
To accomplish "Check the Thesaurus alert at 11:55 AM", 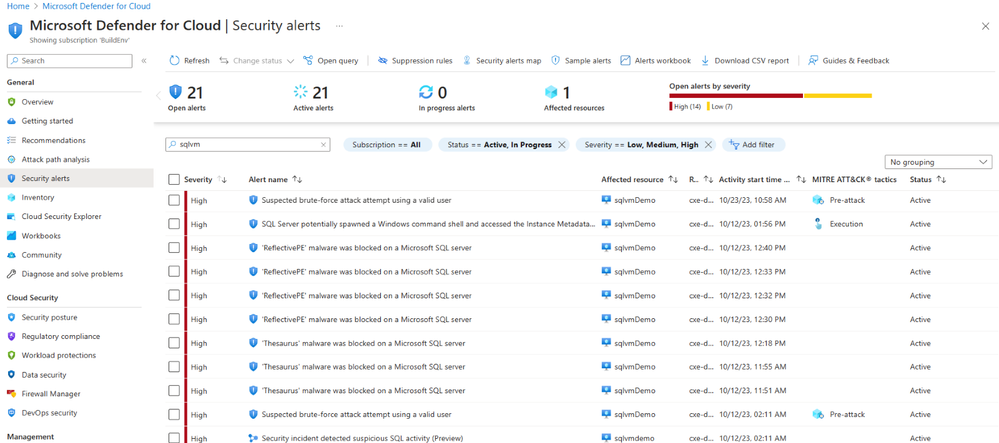I will point(174,367).
